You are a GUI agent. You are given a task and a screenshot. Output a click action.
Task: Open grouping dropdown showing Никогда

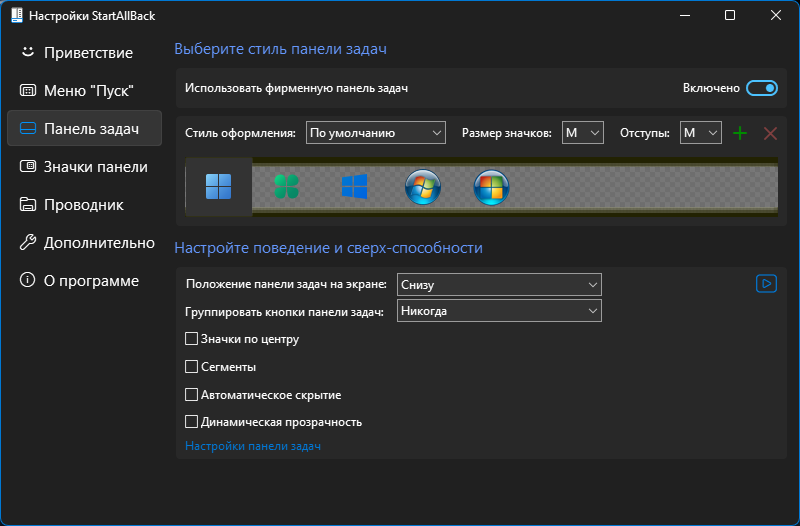pos(499,311)
